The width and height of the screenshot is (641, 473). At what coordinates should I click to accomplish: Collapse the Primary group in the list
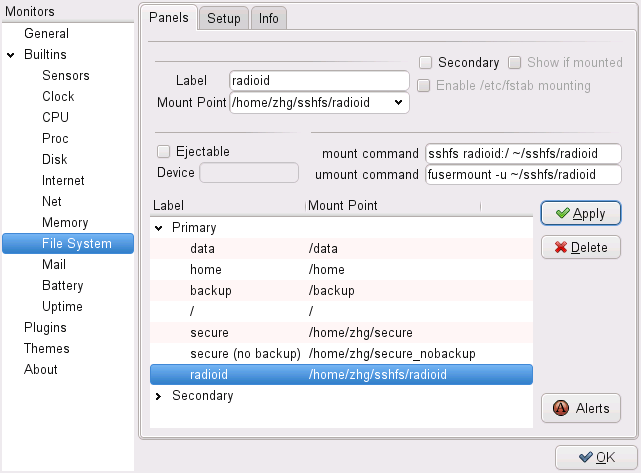(158, 228)
